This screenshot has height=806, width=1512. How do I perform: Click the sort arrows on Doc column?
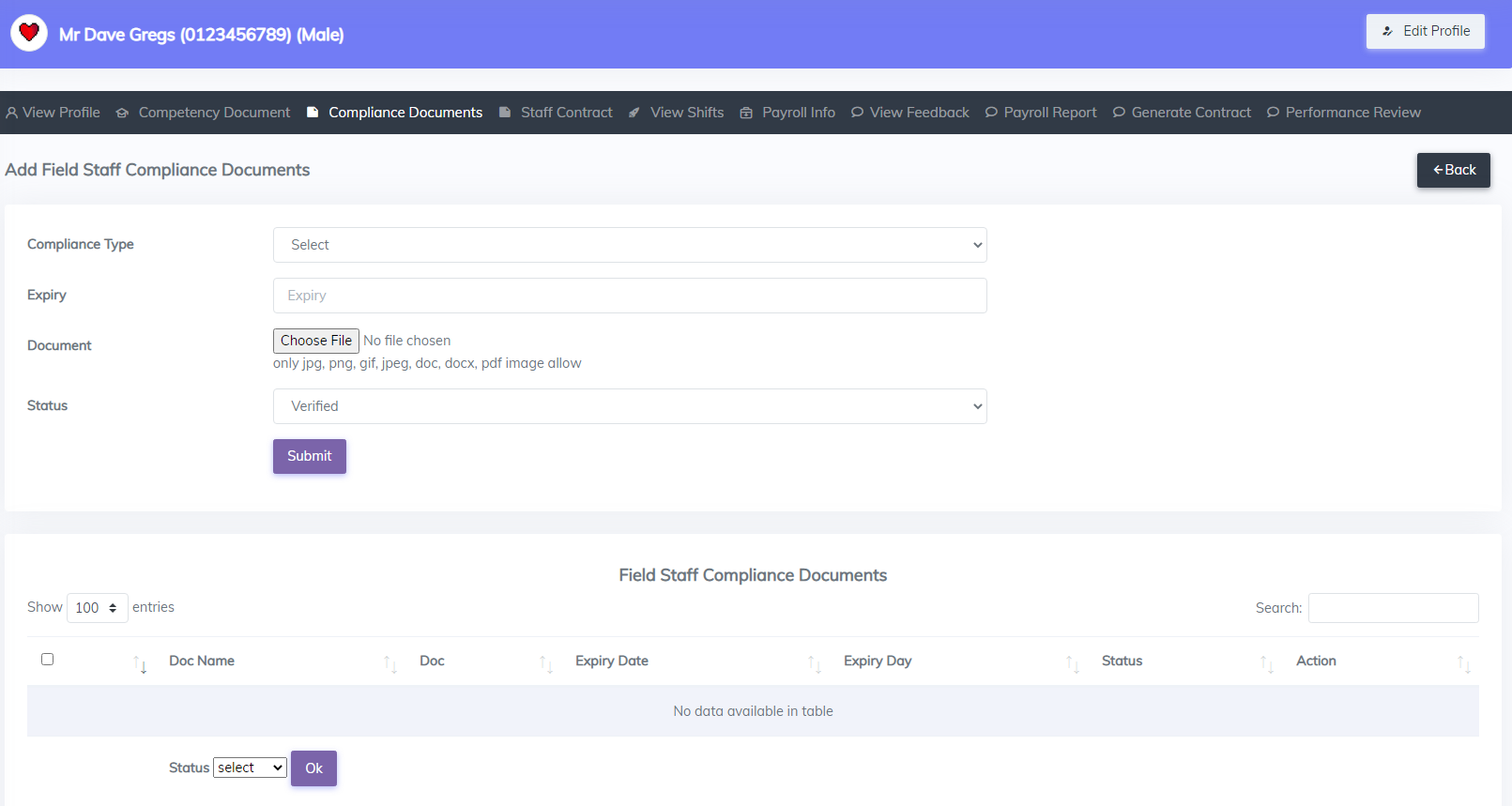tap(546, 664)
